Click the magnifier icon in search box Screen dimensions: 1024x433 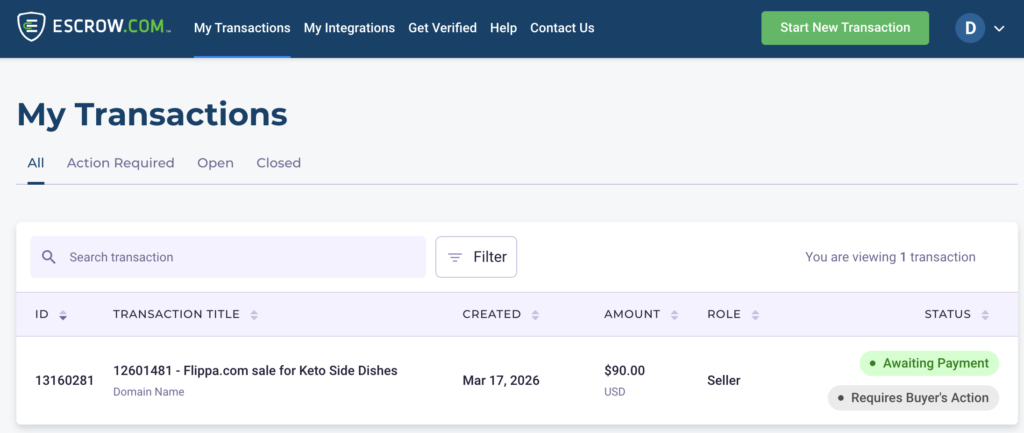(x=49, y=257)
